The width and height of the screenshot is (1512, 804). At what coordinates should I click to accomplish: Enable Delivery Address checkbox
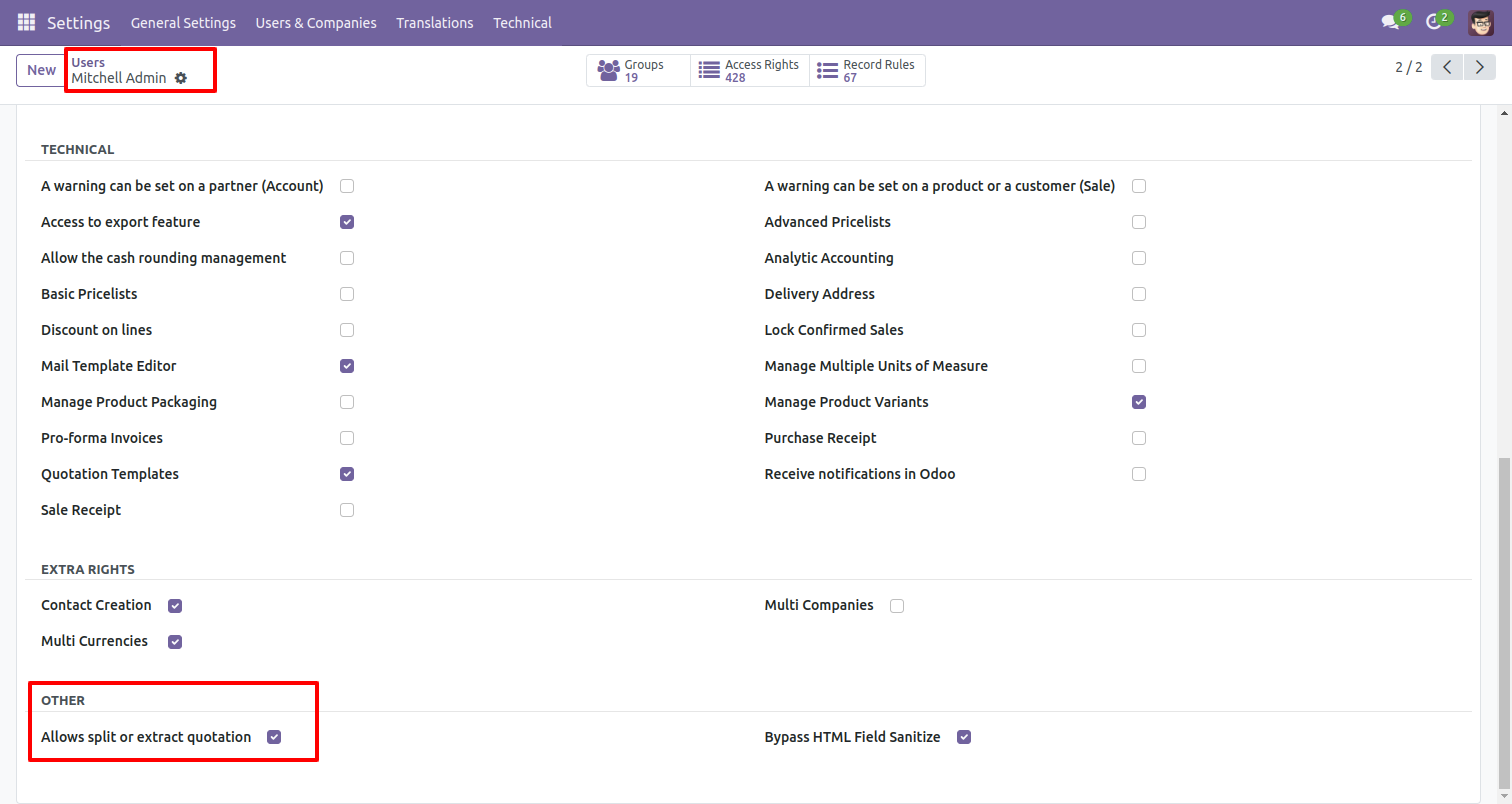coord(1139,294)
